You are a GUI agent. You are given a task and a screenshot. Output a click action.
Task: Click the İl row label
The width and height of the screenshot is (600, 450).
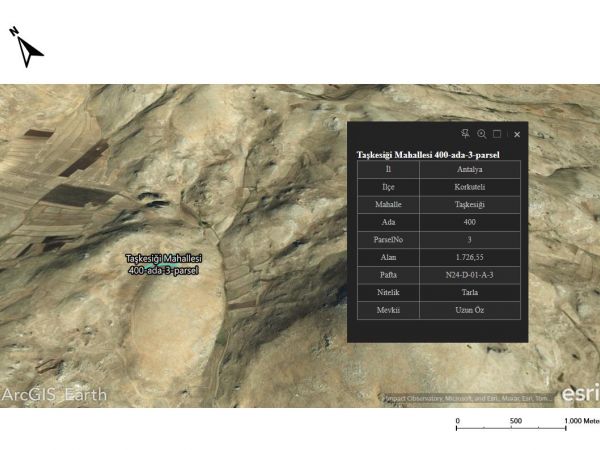388,170
